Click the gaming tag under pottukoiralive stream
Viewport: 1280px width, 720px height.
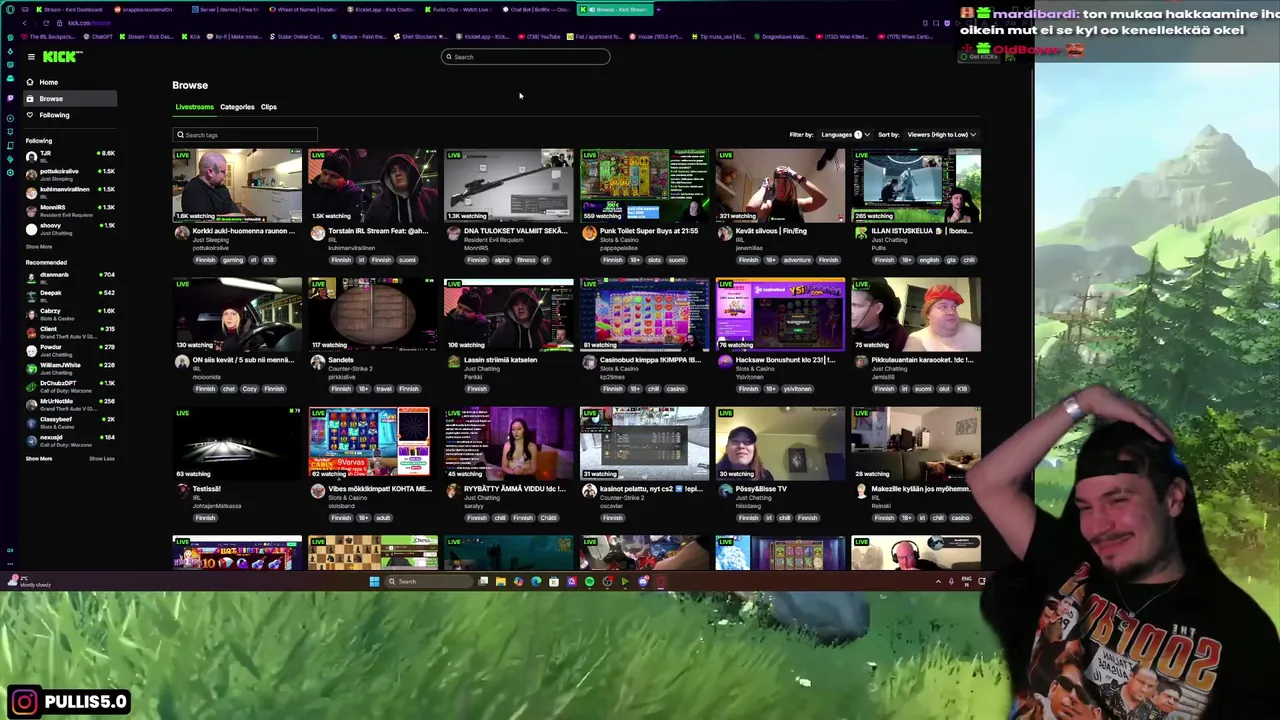pyautogui.click(x=233, y=260)
